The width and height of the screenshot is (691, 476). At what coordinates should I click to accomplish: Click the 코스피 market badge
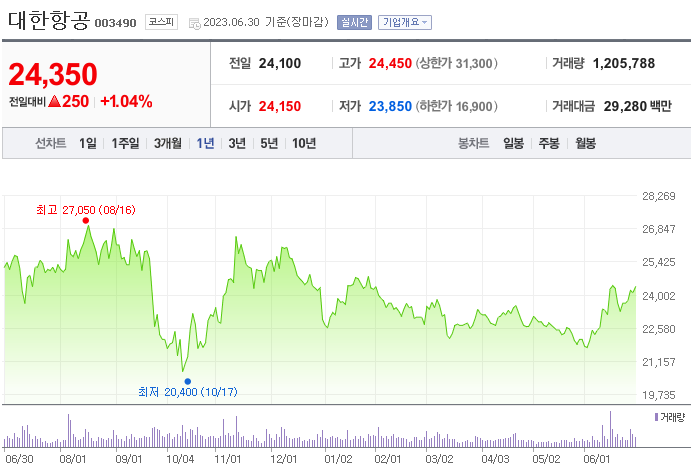click(x=161, y=22)
